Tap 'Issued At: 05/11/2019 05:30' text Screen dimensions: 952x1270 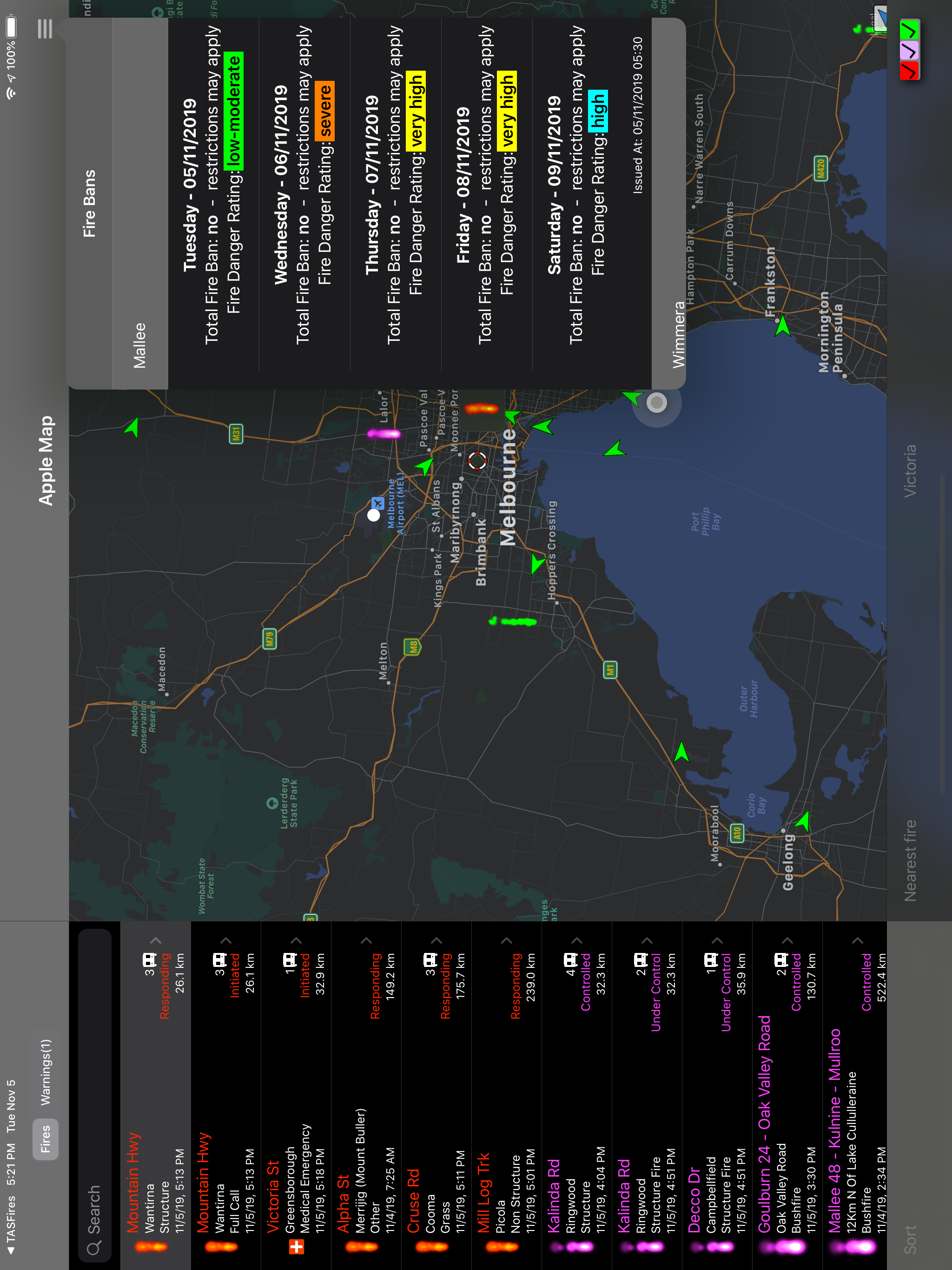click(637, 115)
